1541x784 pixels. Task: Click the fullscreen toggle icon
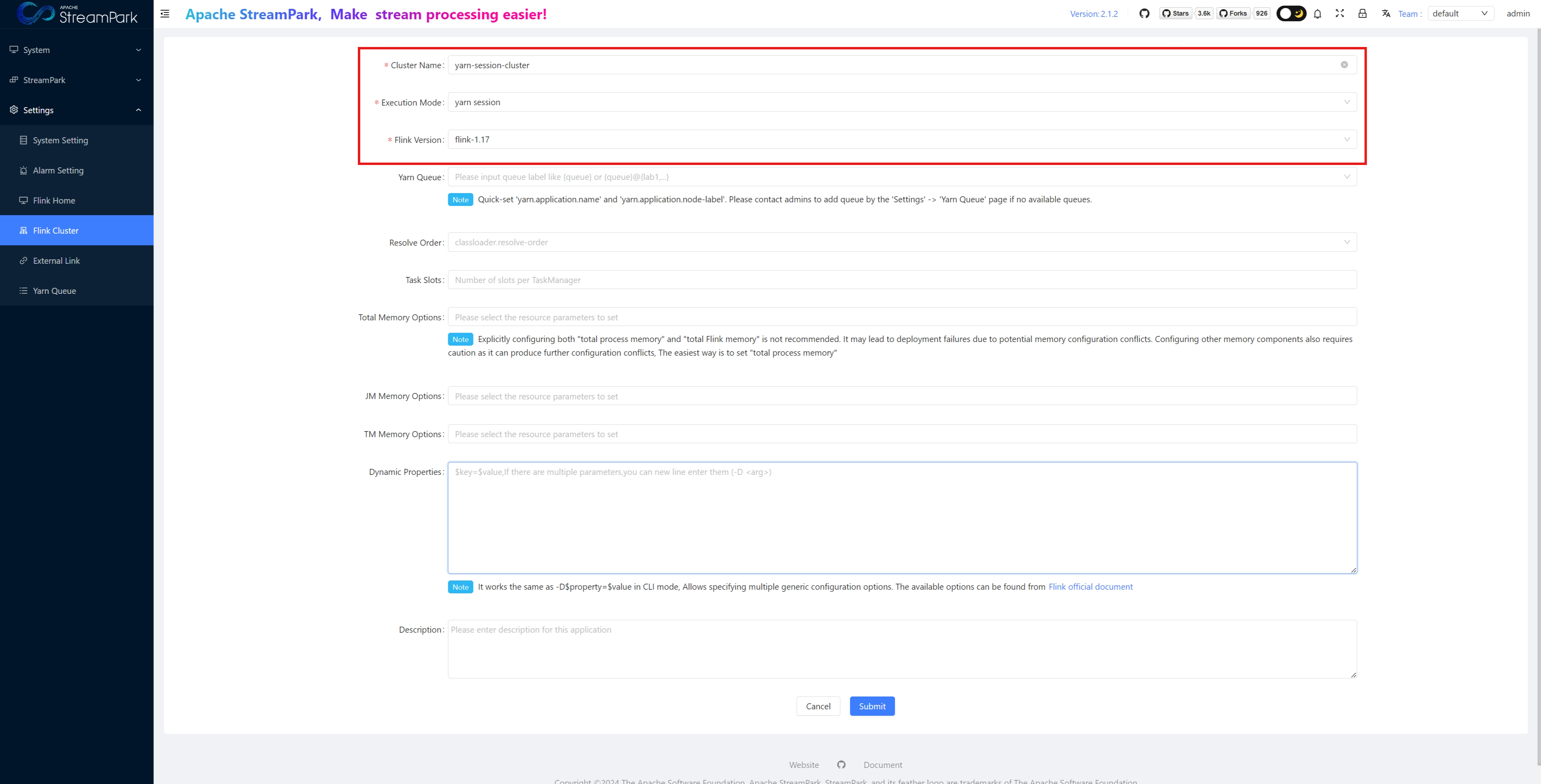pos(1339,14)
